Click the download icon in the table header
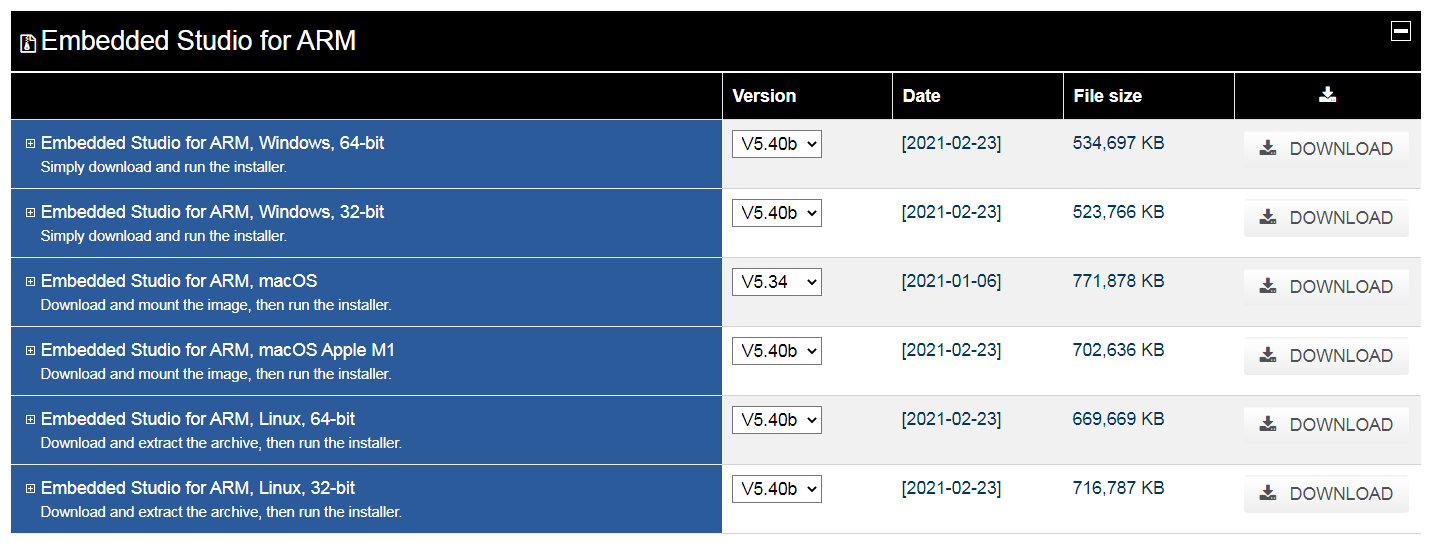Screen dimensions: 1433x543 1327,95
